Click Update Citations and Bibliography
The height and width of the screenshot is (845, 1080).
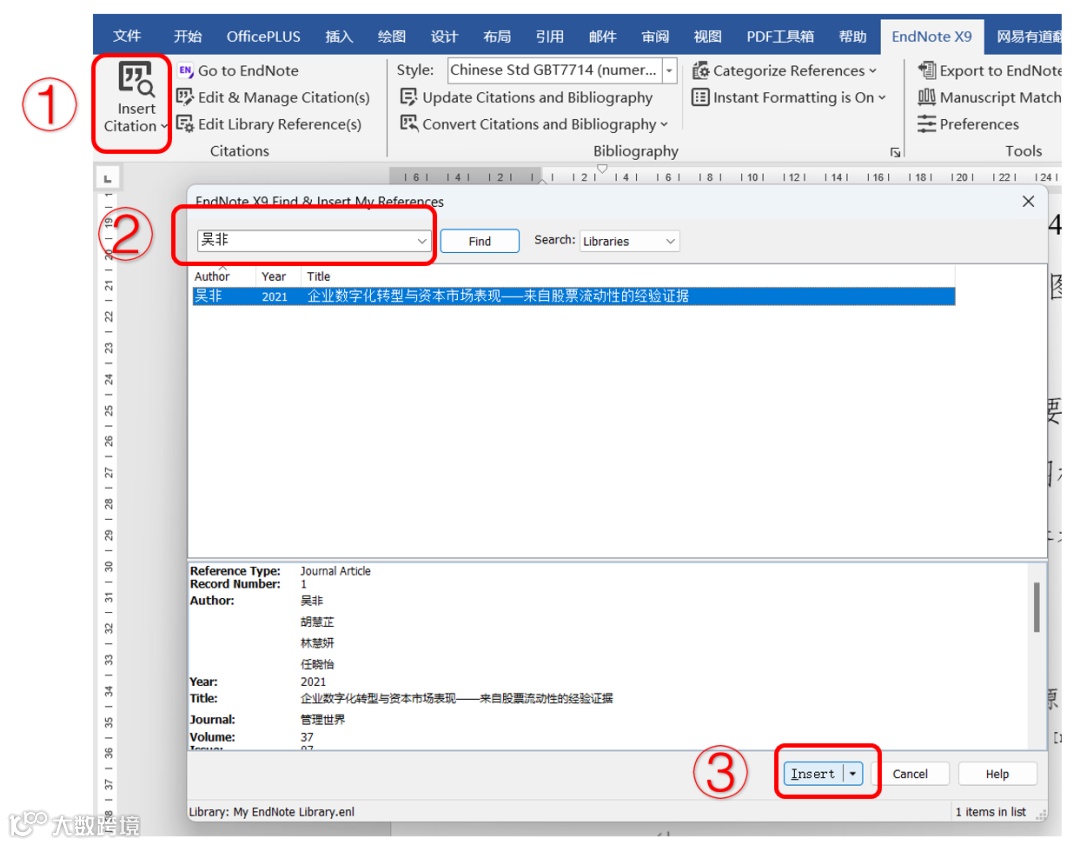[527, 97]
